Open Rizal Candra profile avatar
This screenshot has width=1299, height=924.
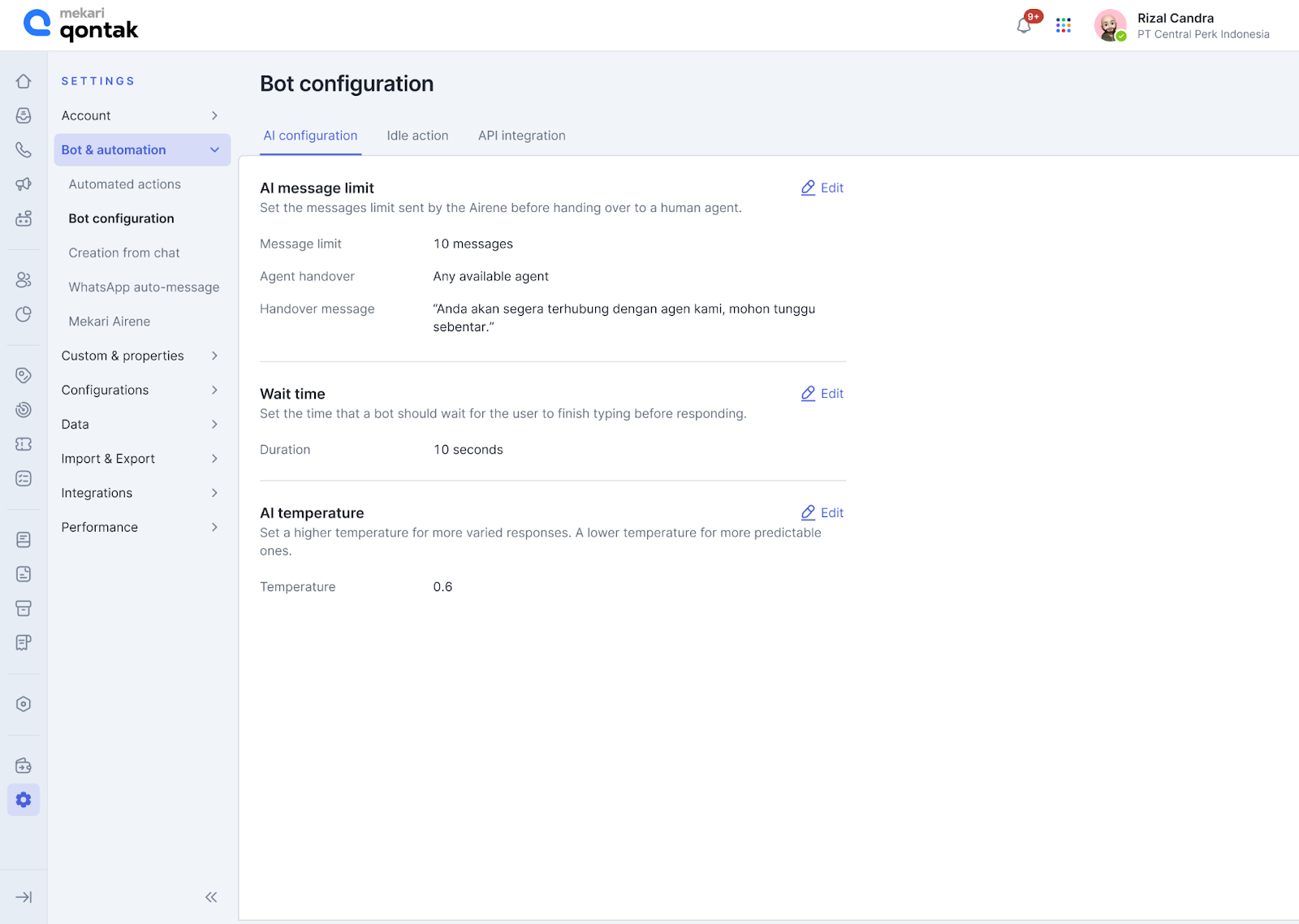coord(1110,25)
